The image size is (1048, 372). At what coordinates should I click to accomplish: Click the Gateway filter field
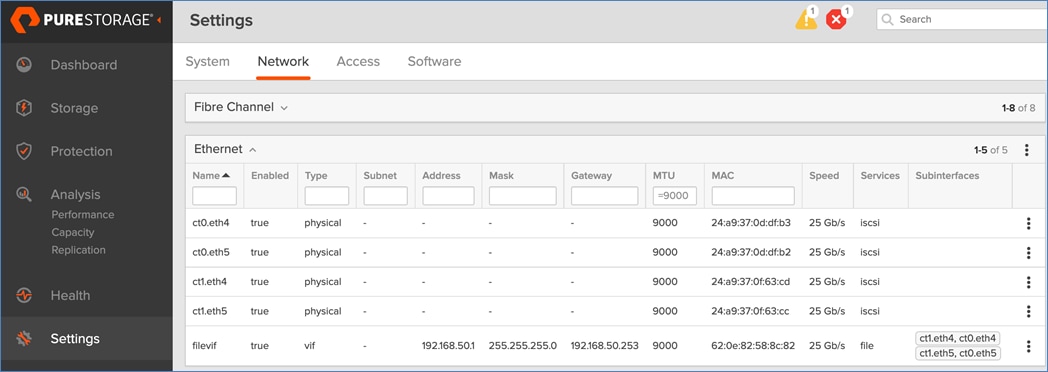(x=605, y=196)
